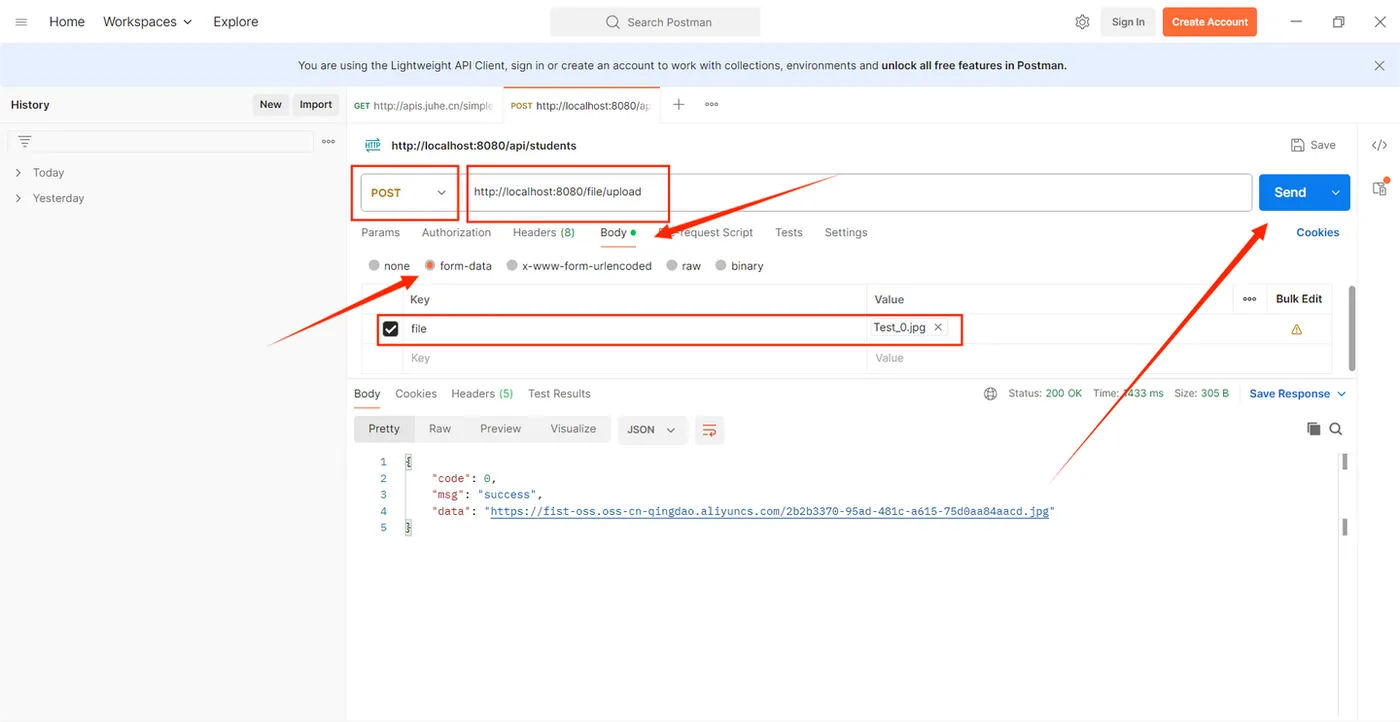The height and width of the screenshot is (722, 1400).
Task: Open form-data column options dots
Action: 1249,299
